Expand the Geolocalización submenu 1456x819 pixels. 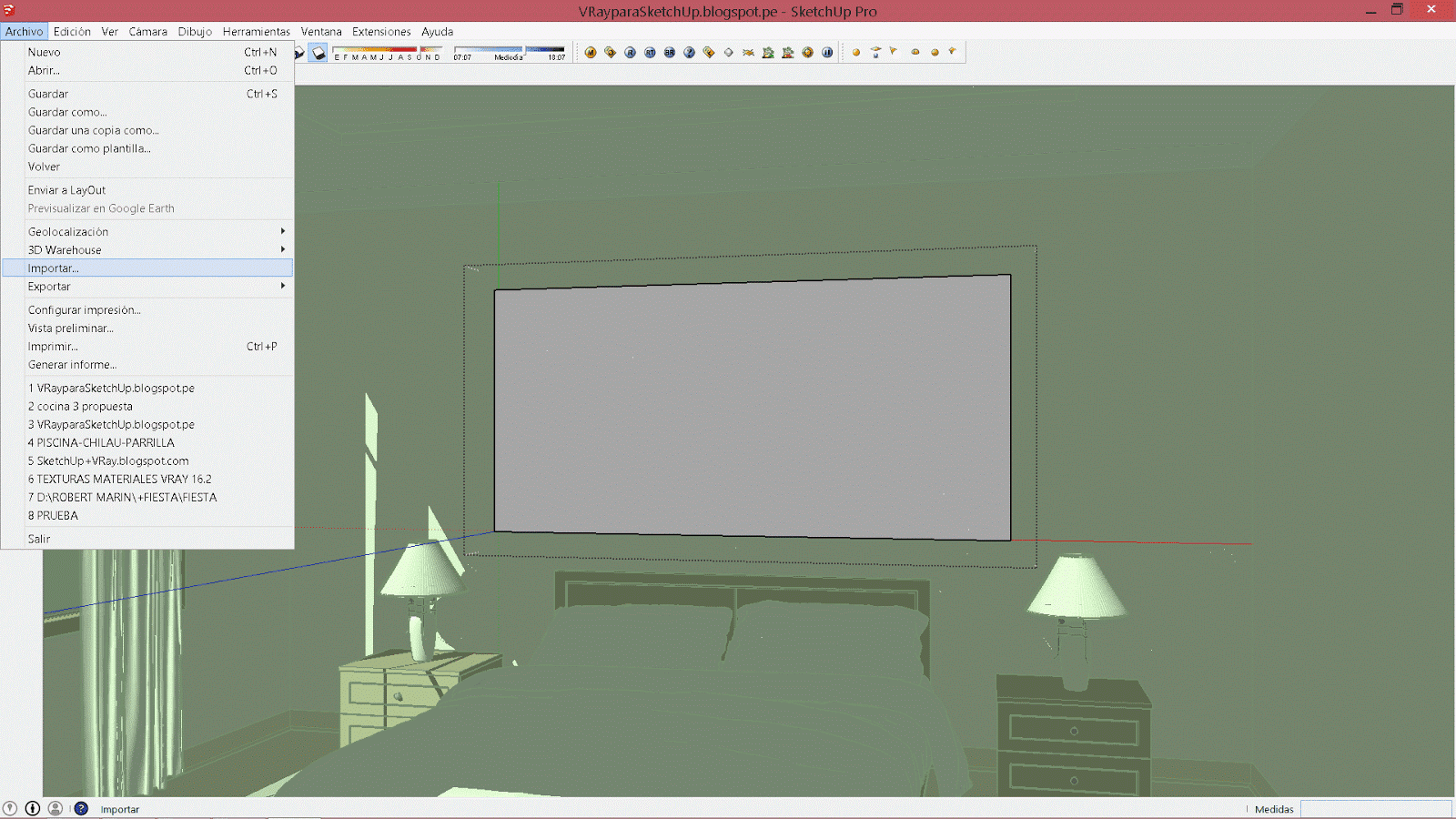pyautogui.click(x=69, y=231)
